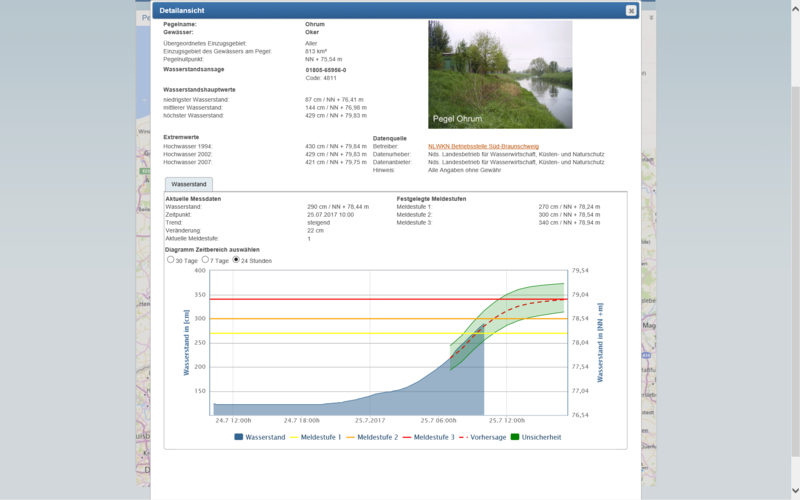Select the 7 Tage time range

tap(204, 260)
